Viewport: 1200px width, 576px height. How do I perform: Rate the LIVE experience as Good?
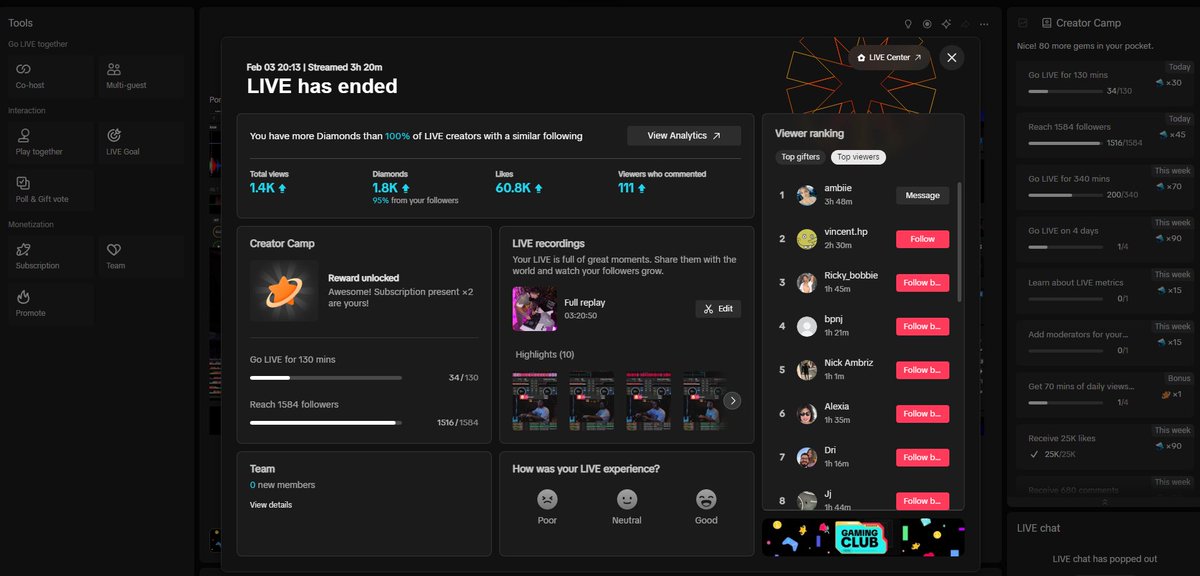point(706,500)
